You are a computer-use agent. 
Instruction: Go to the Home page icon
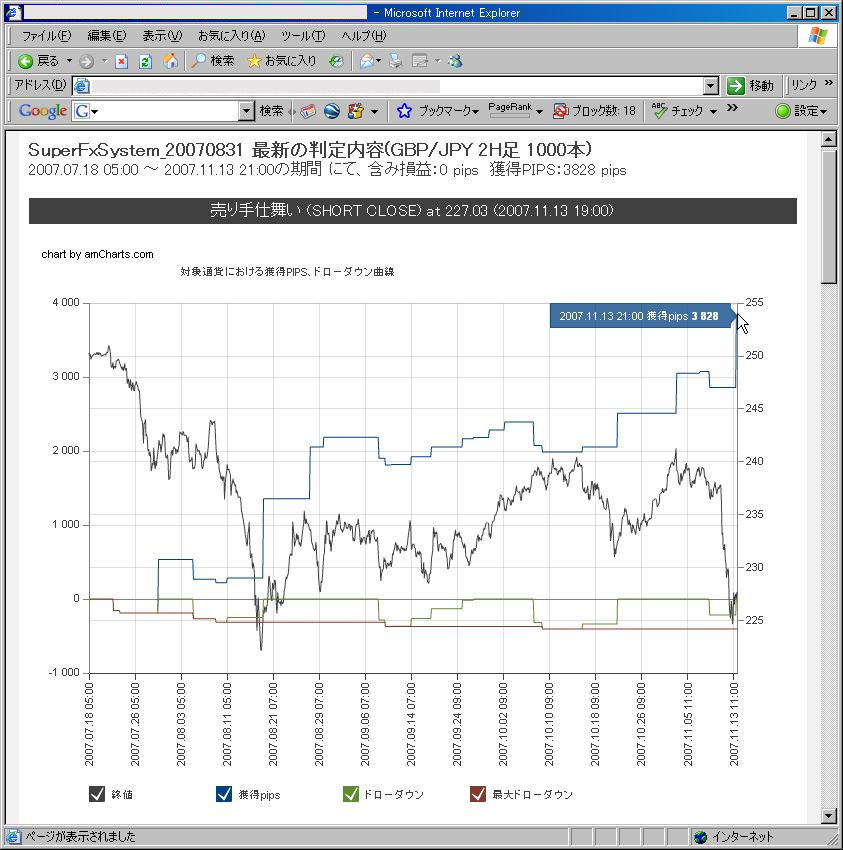click(170, 61)
